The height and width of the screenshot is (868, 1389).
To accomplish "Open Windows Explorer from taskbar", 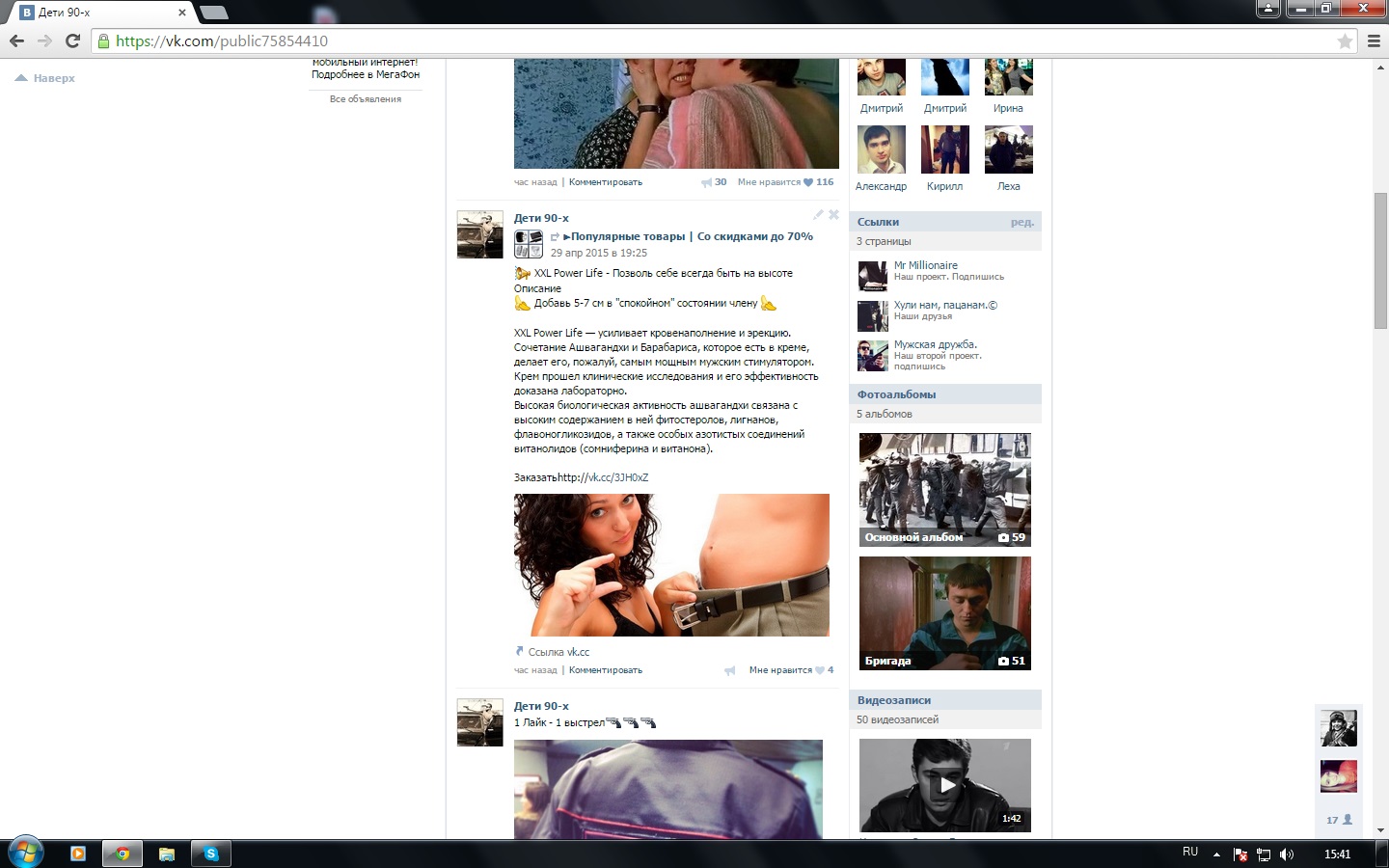I will [167, 854].
